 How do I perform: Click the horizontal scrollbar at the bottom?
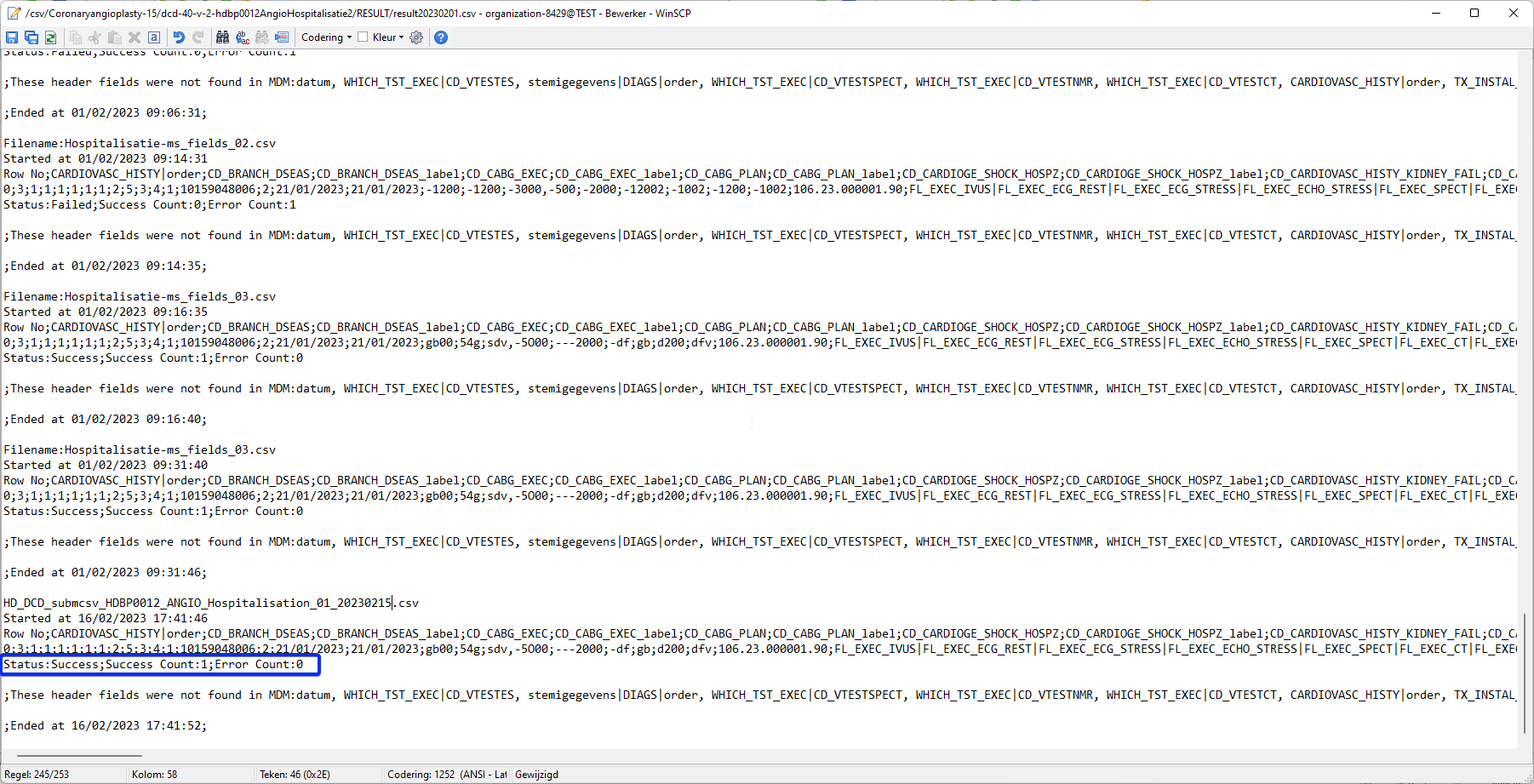(79, 755)
